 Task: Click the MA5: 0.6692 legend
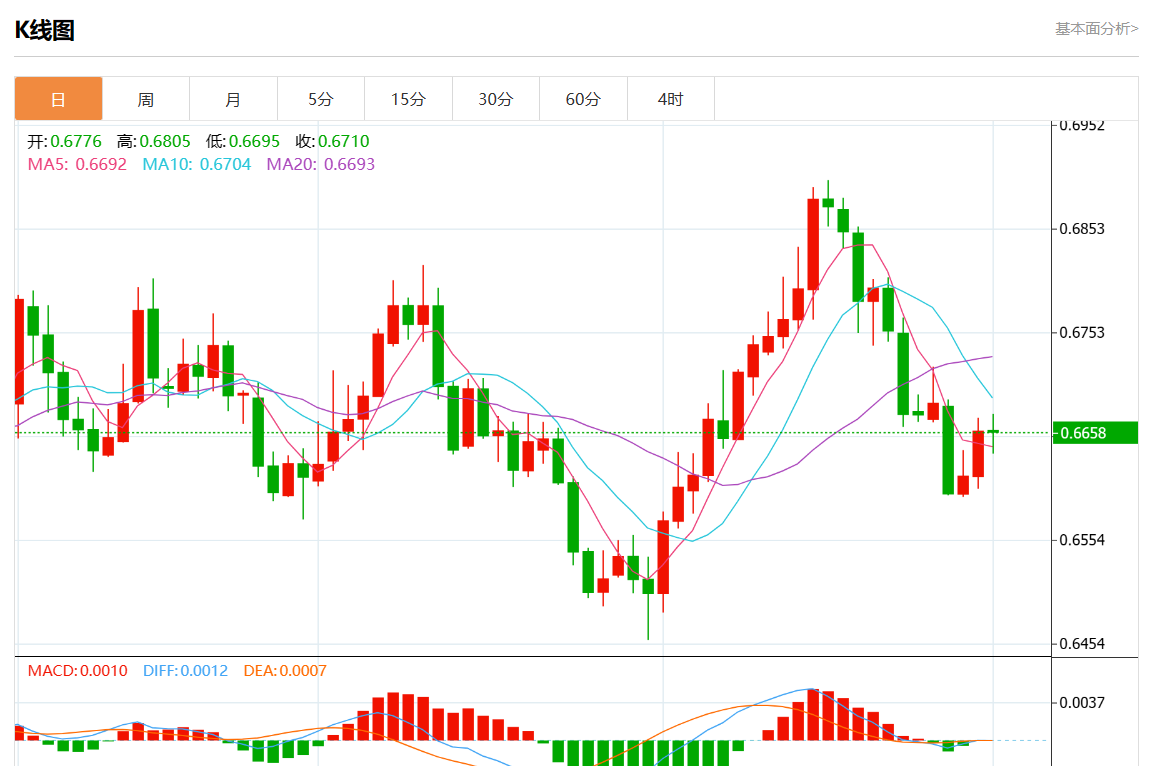coord(77,164)
